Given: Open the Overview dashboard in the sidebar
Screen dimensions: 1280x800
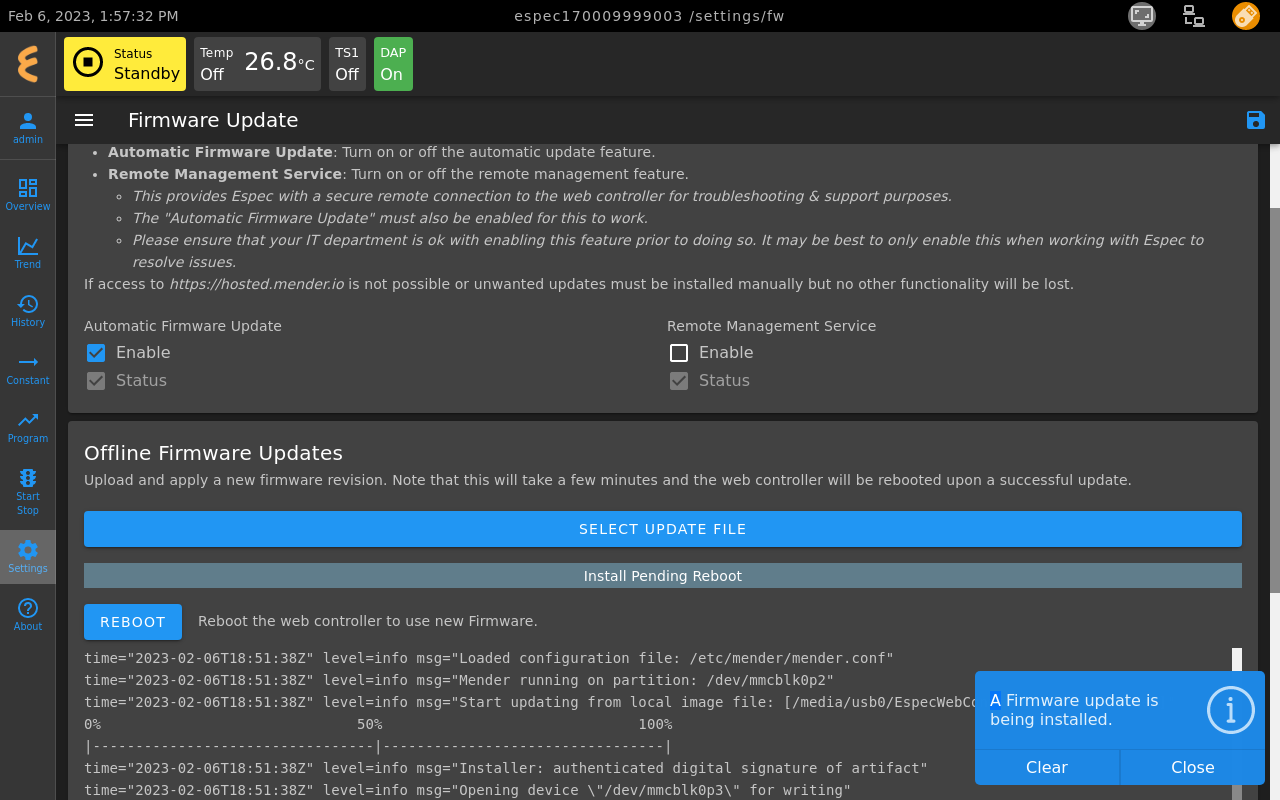Looking at the screenshot, I should pyautogui.click(x=28, y=194).
